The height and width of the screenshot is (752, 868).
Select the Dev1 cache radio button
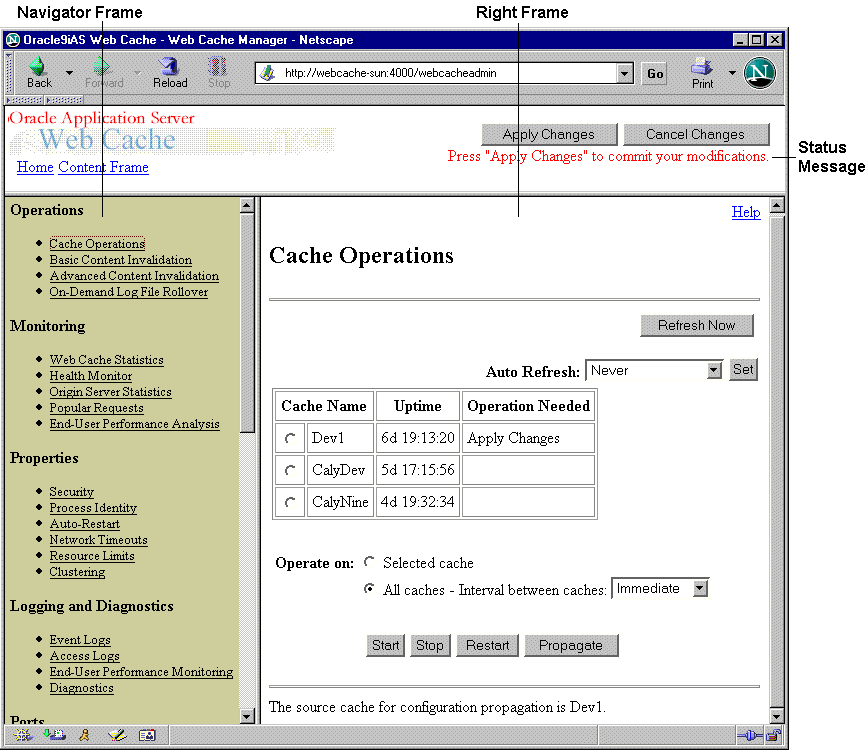pyautogui.click(x=290, y=439)
